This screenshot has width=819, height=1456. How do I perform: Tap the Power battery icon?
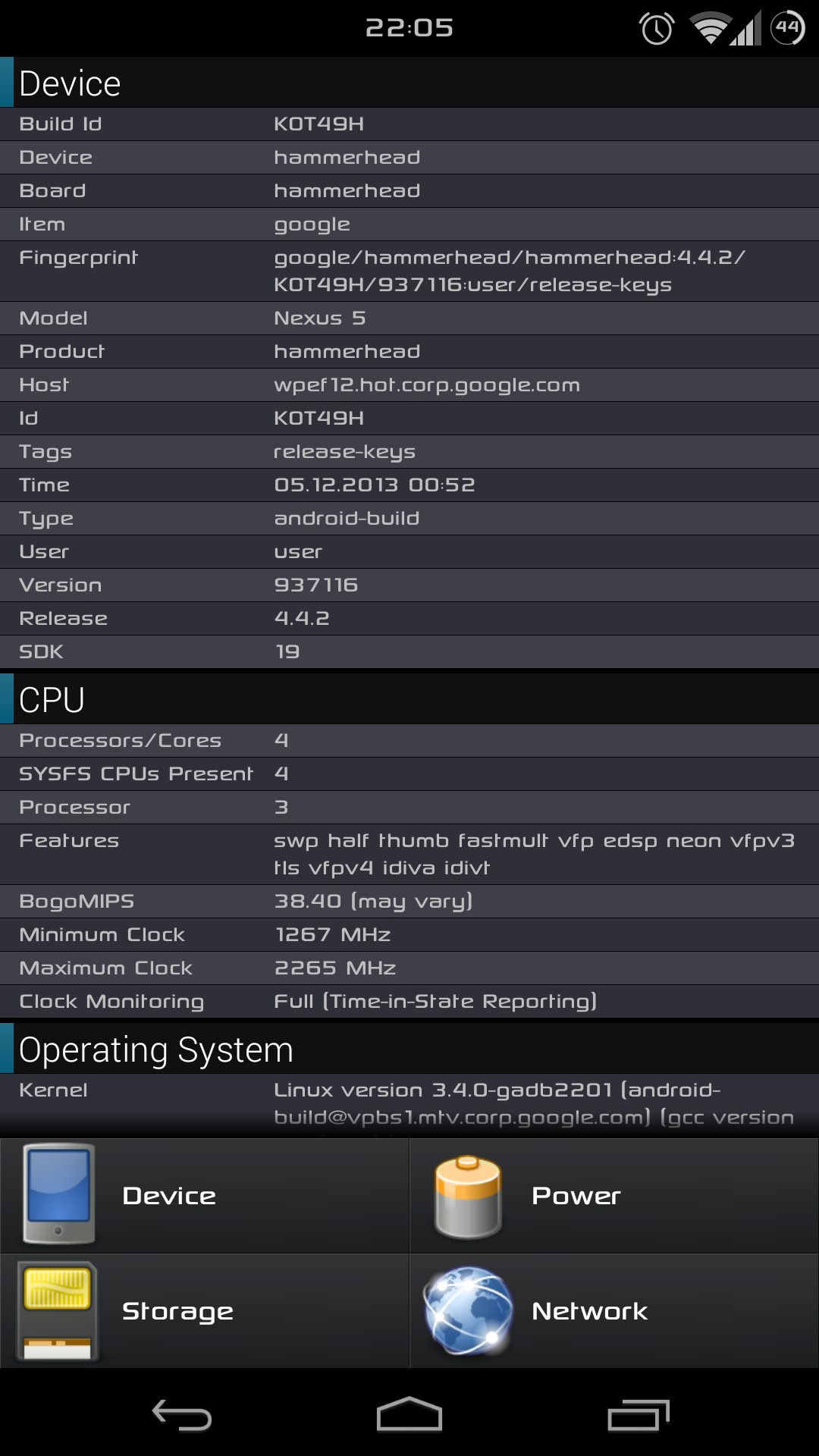pos(467,1197)
